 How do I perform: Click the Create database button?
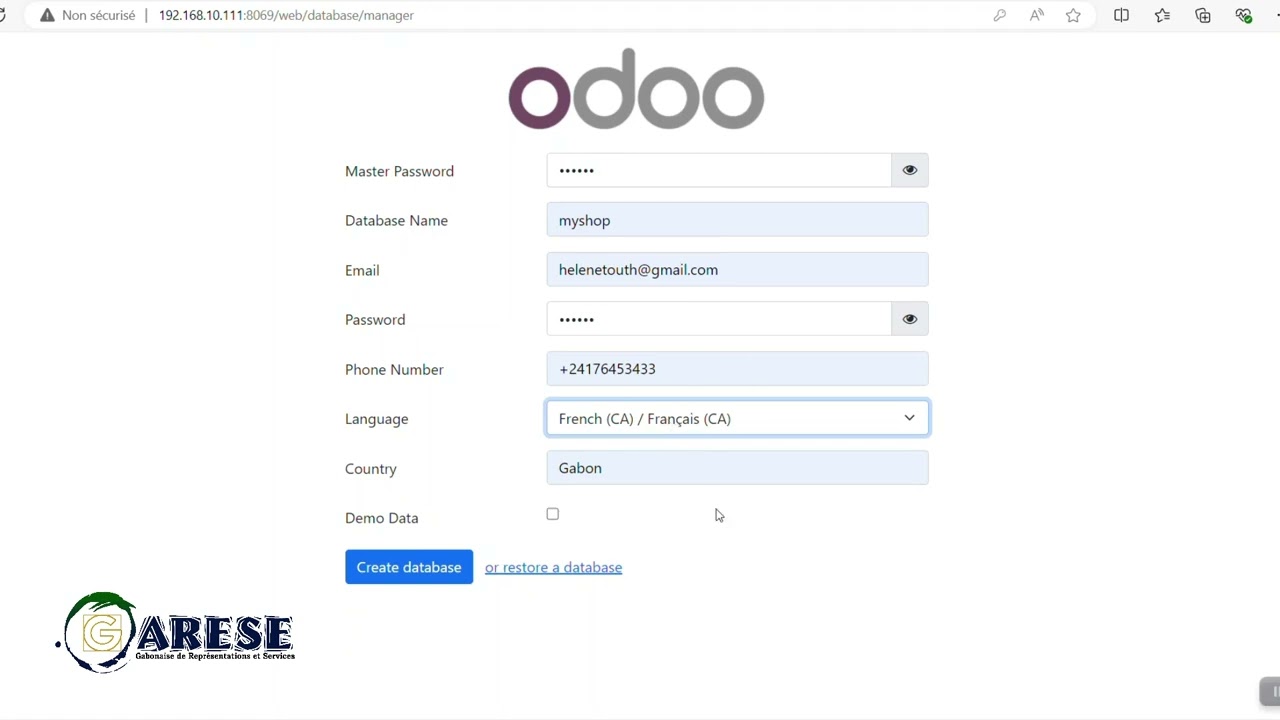click(x=409, y=567)
